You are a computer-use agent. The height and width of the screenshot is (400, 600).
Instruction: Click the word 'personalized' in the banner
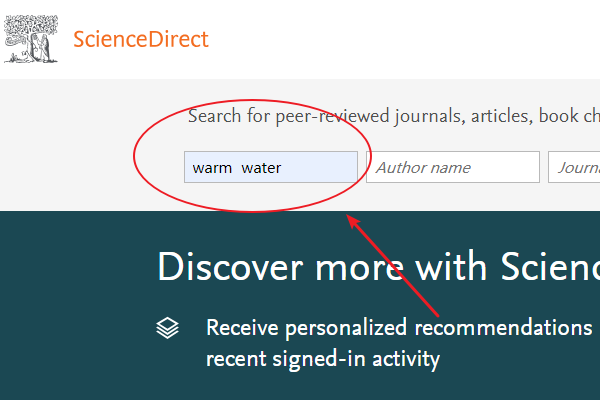click(346, 328)
